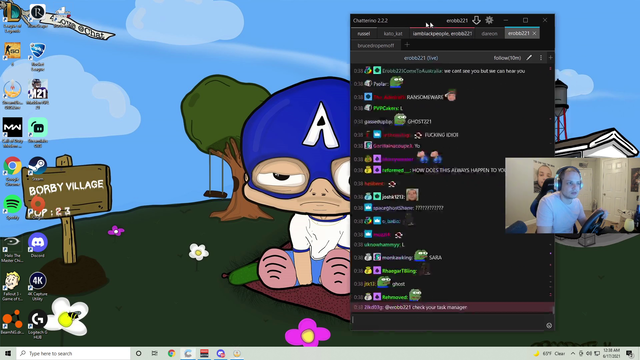Select the iamblackpeople, erobb221 tab
Viewport: 640px width, 360px height.
tap(442, 33)
